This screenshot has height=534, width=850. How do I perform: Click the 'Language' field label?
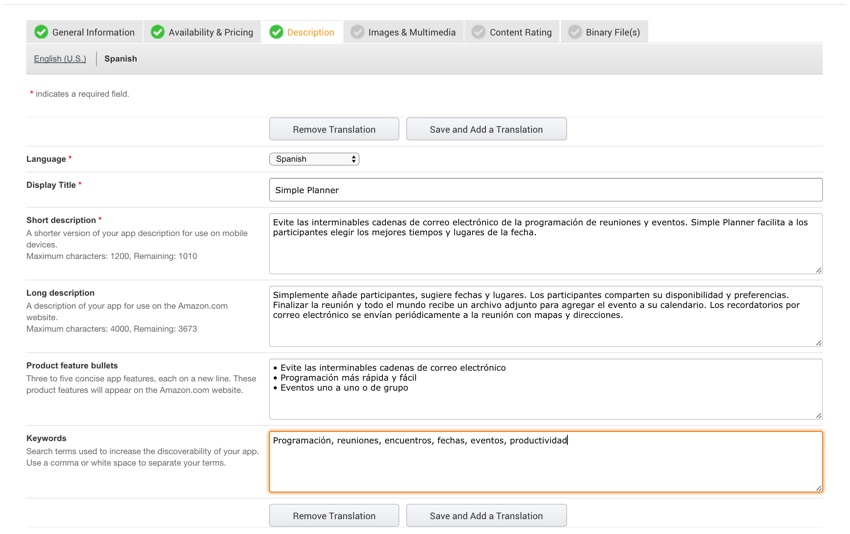tap(46, 159)
